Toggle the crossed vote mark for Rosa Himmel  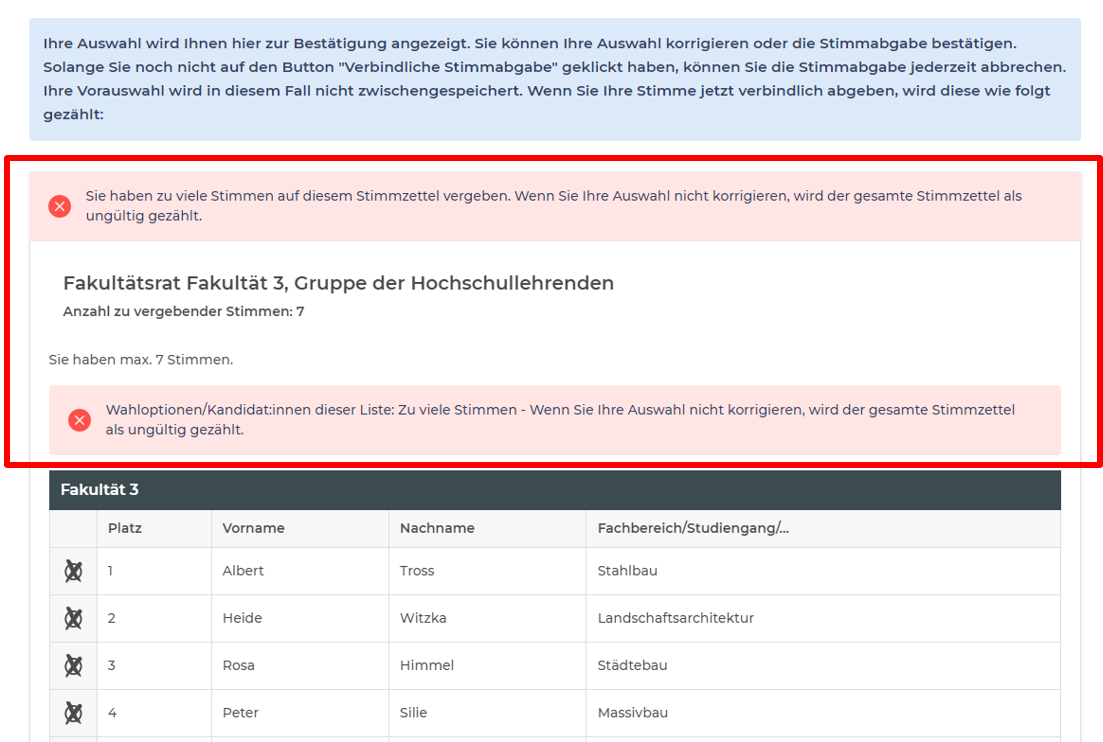(x=73, y=665)
